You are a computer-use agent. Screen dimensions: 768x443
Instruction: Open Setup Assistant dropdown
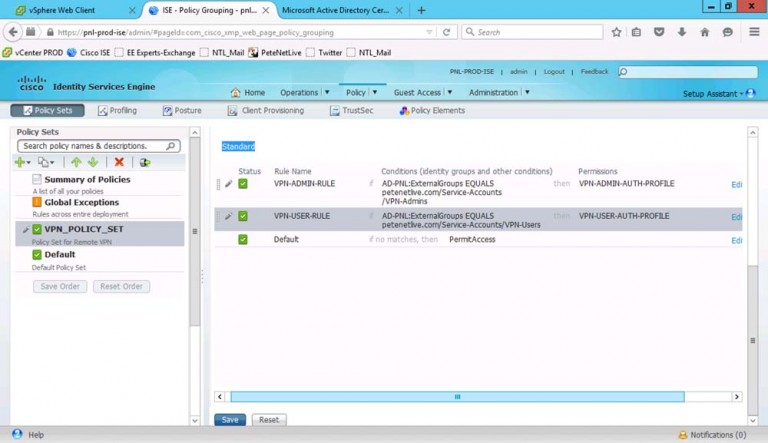pyautogui.click(x=741, y=94)
